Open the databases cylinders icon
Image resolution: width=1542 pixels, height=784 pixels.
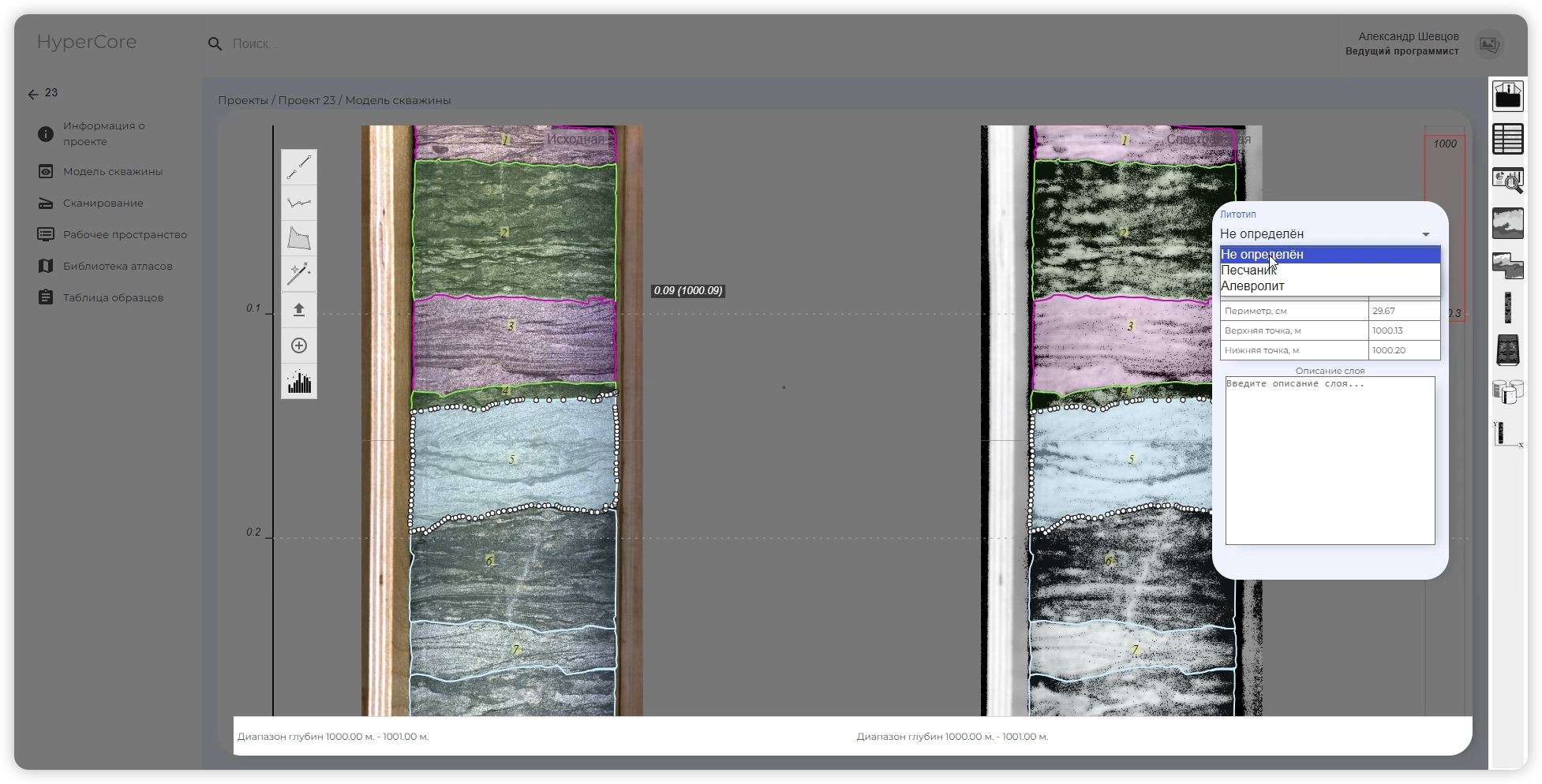[1507, 392]
